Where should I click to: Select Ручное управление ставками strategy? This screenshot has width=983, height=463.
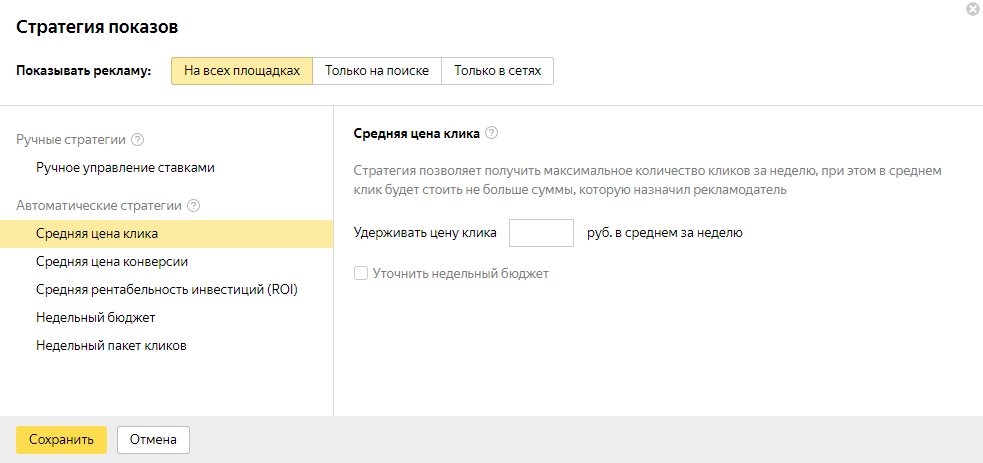click(125, 168)
